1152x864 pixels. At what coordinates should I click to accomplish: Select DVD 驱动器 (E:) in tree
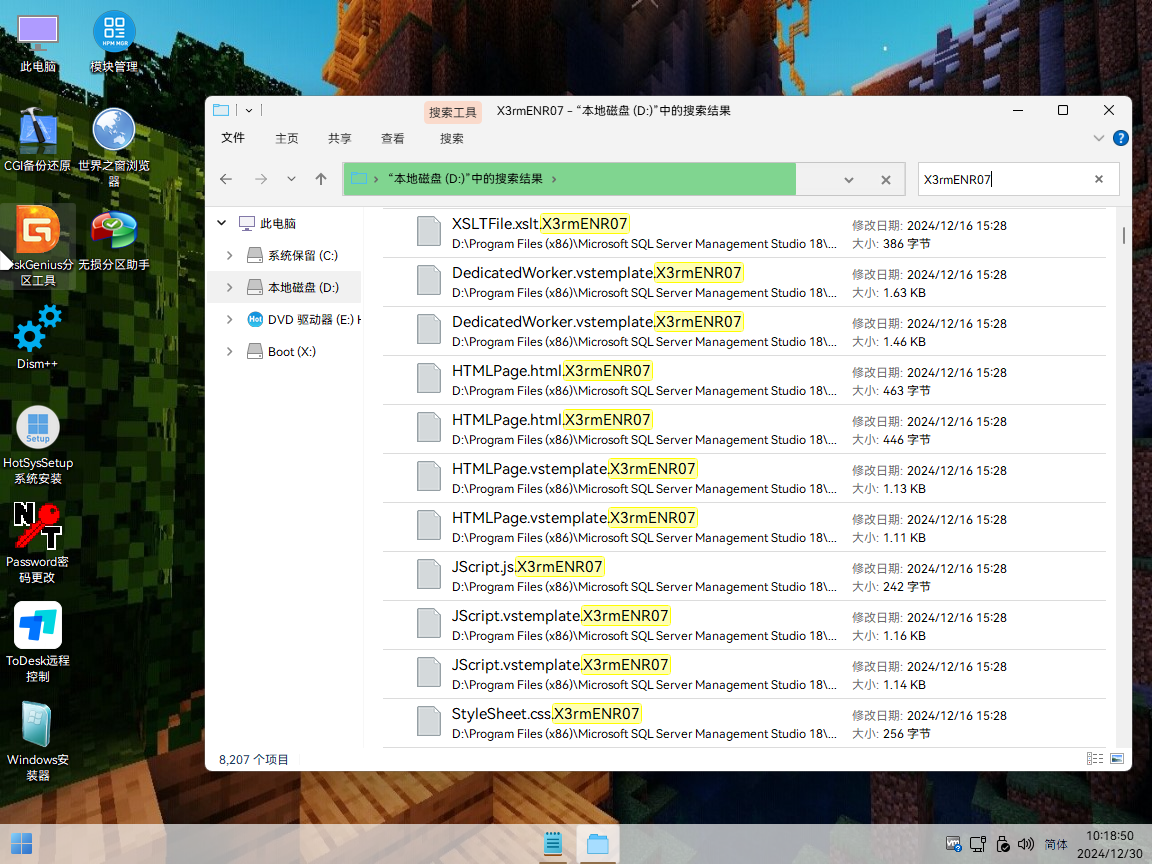point(304,320)
